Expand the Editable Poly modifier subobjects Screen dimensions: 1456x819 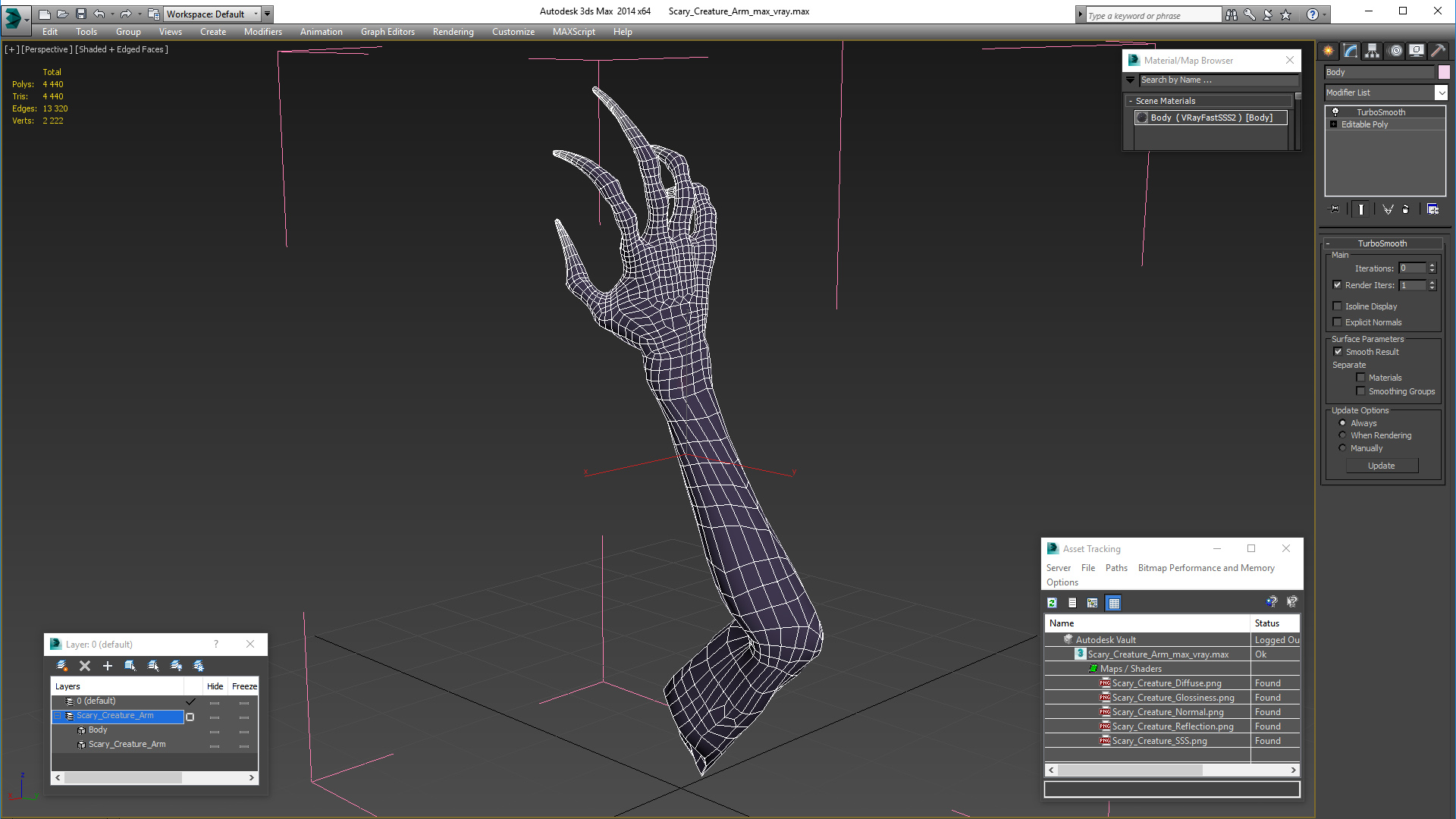(1334, 124)
